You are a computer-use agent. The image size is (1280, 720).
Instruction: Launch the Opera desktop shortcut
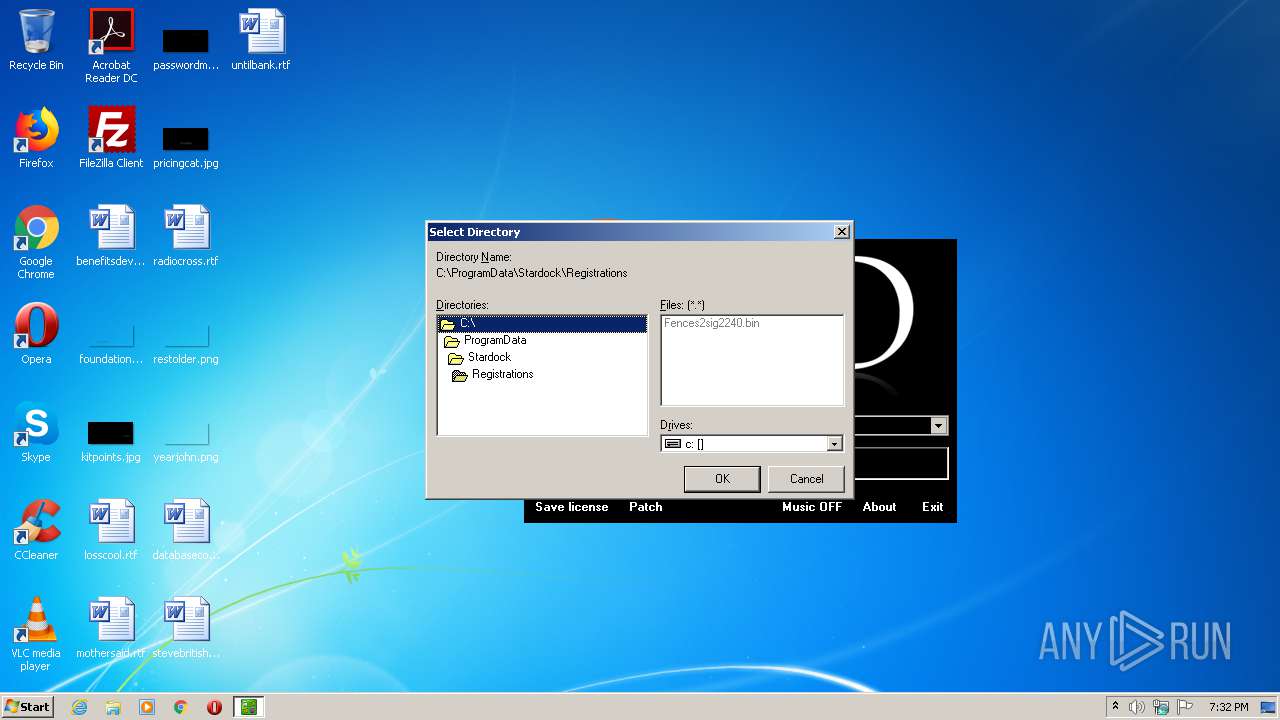[x=36, y=334]
